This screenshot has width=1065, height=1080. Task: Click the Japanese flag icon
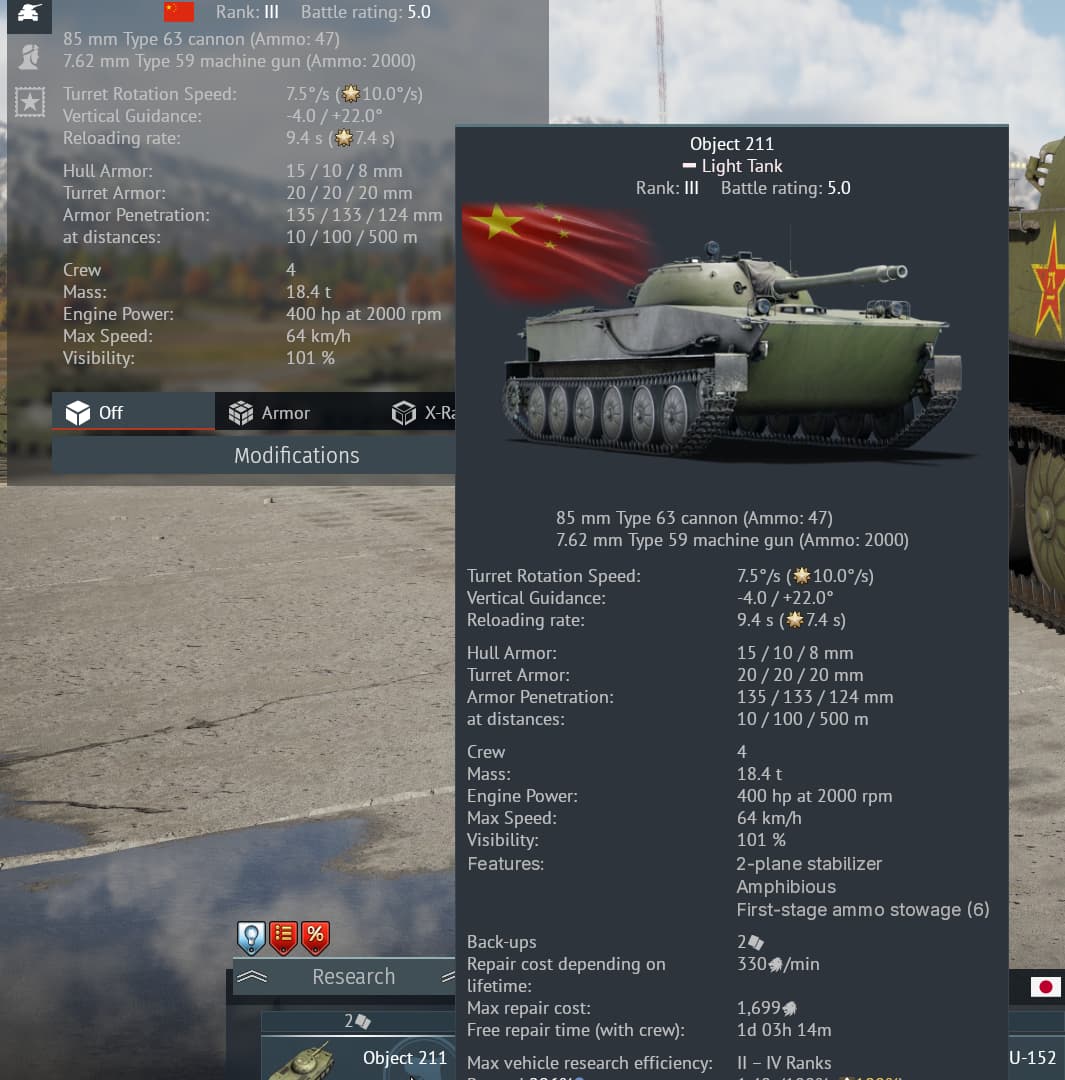point(1045,987)
